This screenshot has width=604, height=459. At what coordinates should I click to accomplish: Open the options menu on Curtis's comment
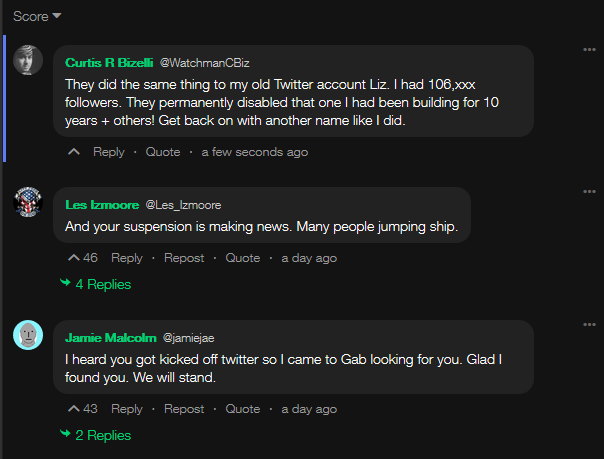coord(589,50)
